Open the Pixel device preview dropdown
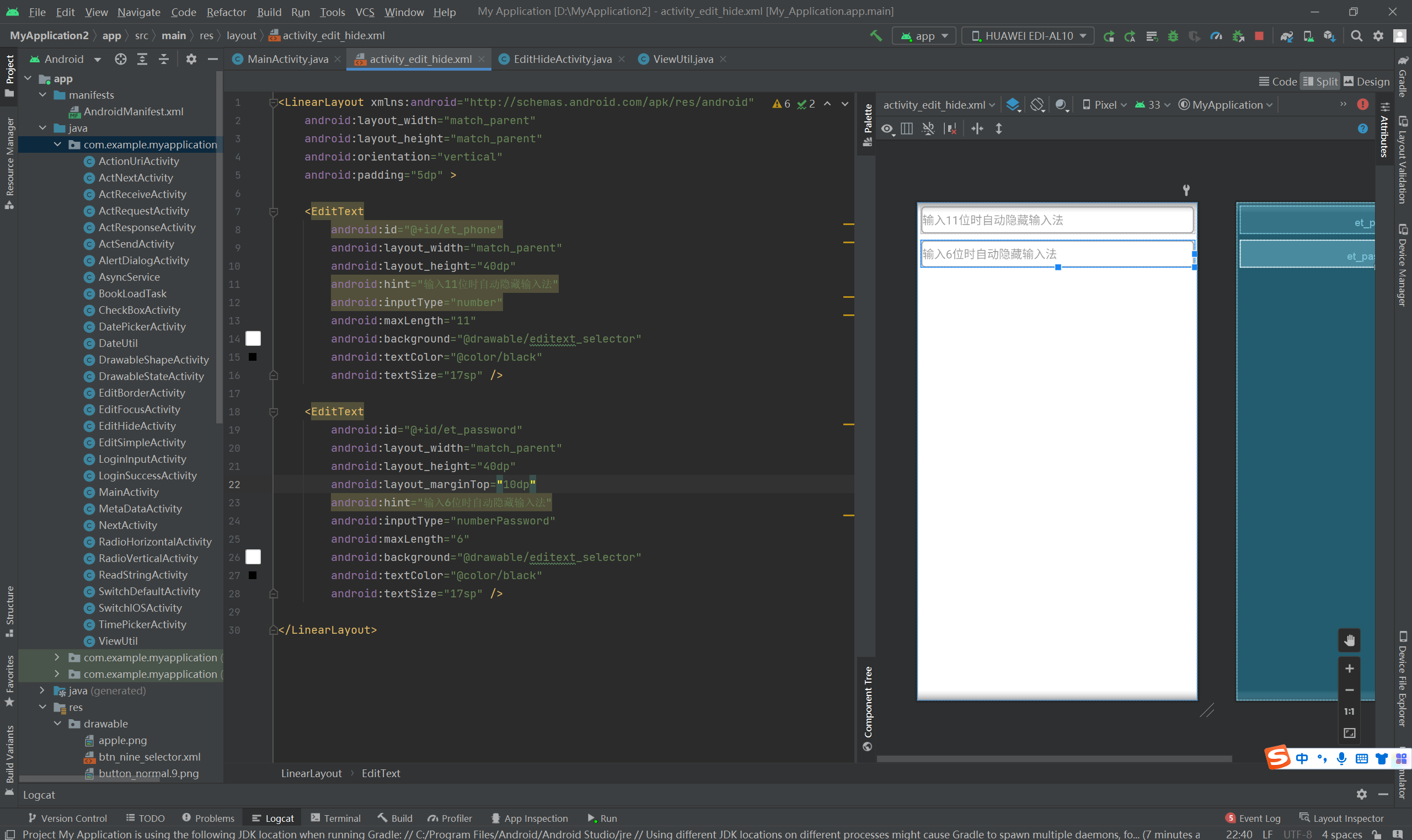 pos(1104,105)
